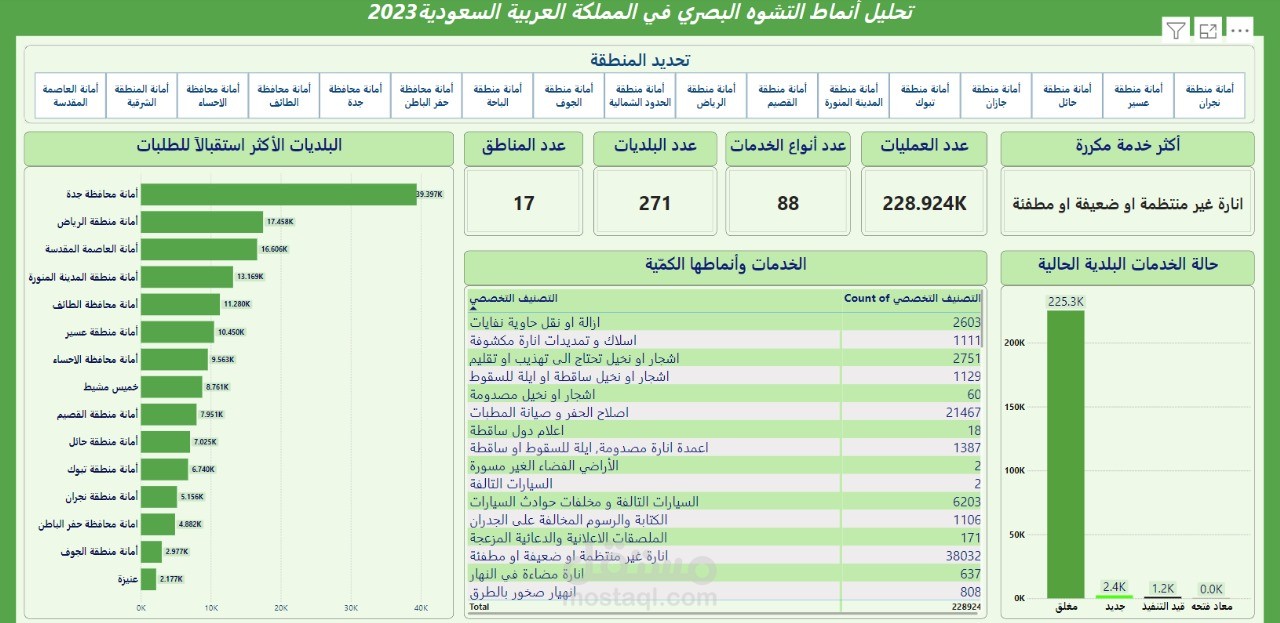Filter by أمانة محافظة الطائف slicer button

(284, 96)
